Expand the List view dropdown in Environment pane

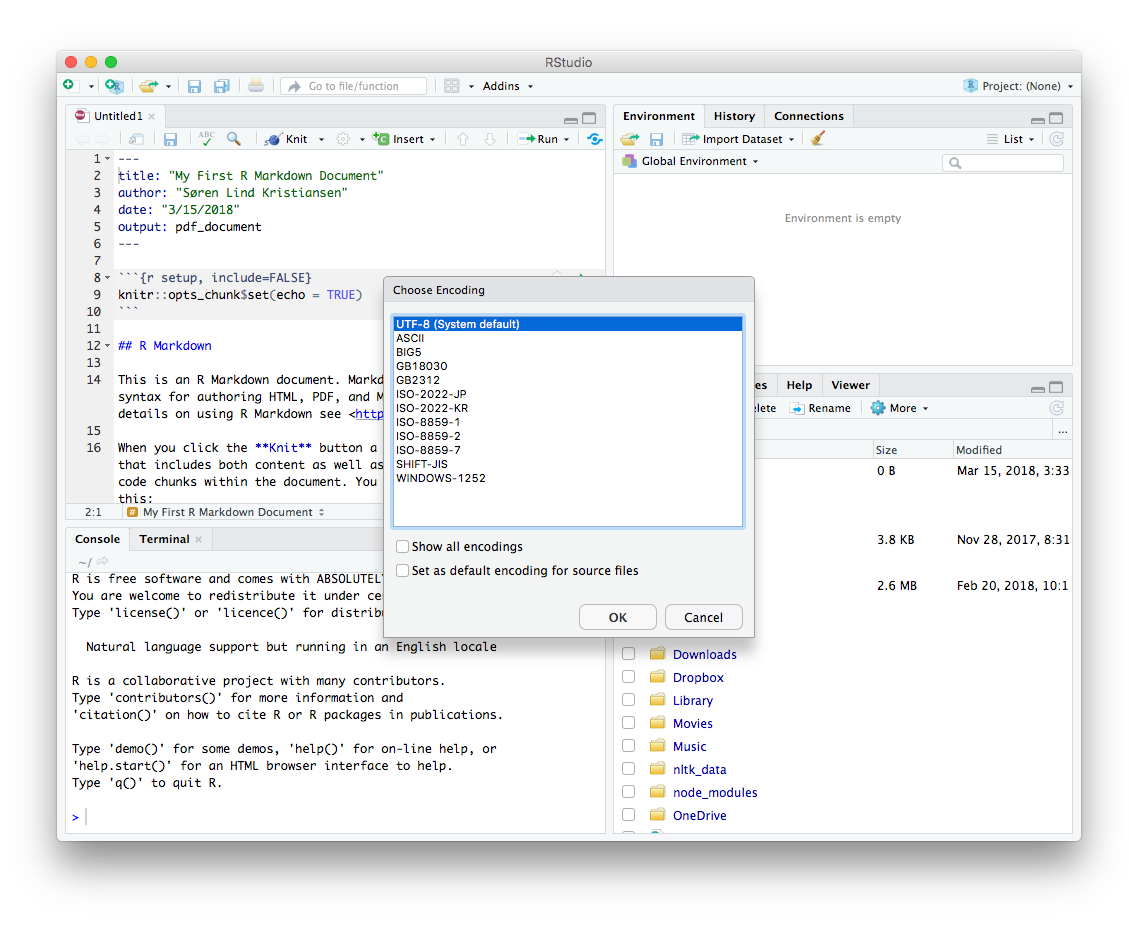click(x=1013, y=138)
